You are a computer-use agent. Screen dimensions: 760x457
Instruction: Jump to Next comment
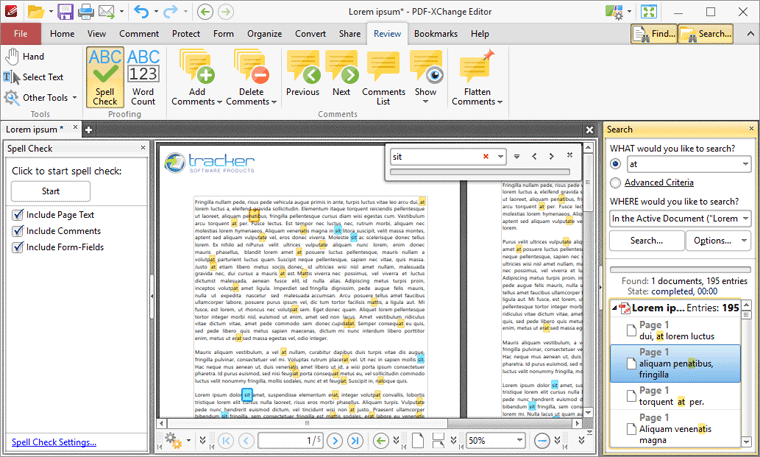[341, 78]
